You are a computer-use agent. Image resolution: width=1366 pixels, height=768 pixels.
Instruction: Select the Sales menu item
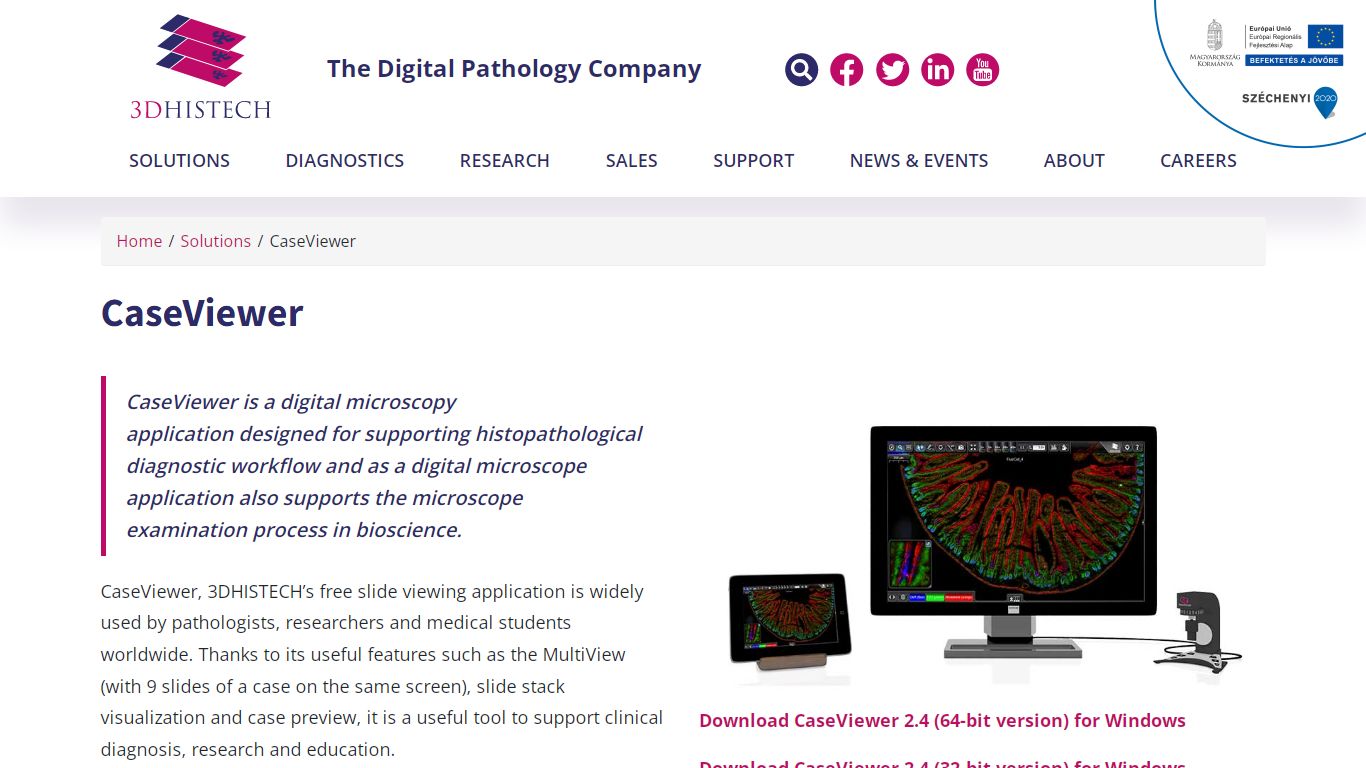click(x=632, y=160)
